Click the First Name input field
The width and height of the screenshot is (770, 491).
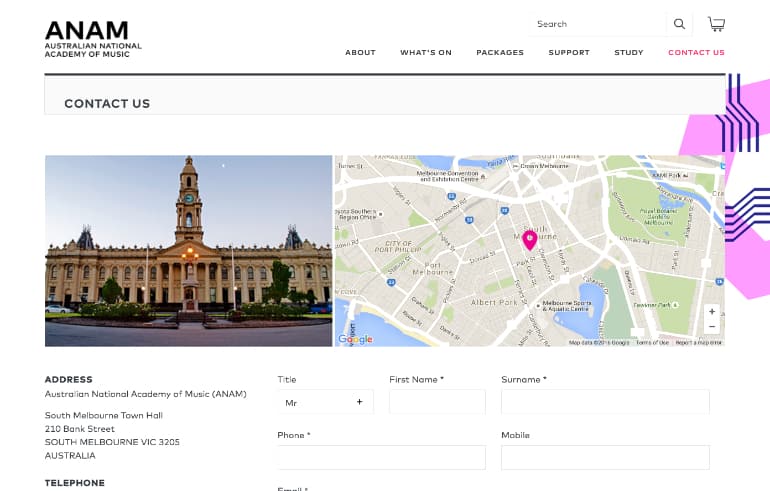(437, 402)
